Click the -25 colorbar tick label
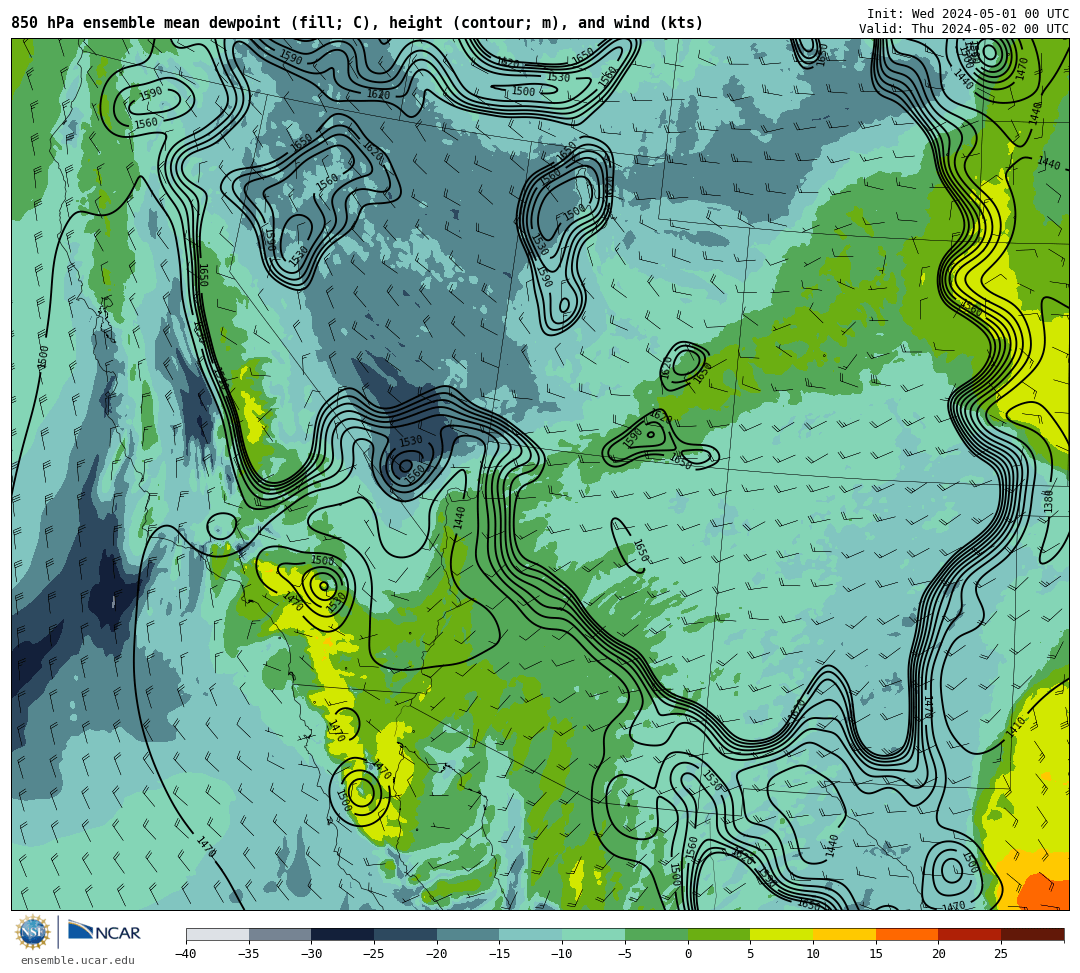The height and width of the screenshot is (973, 1080). pyautogui.click(x=374, y=954)
